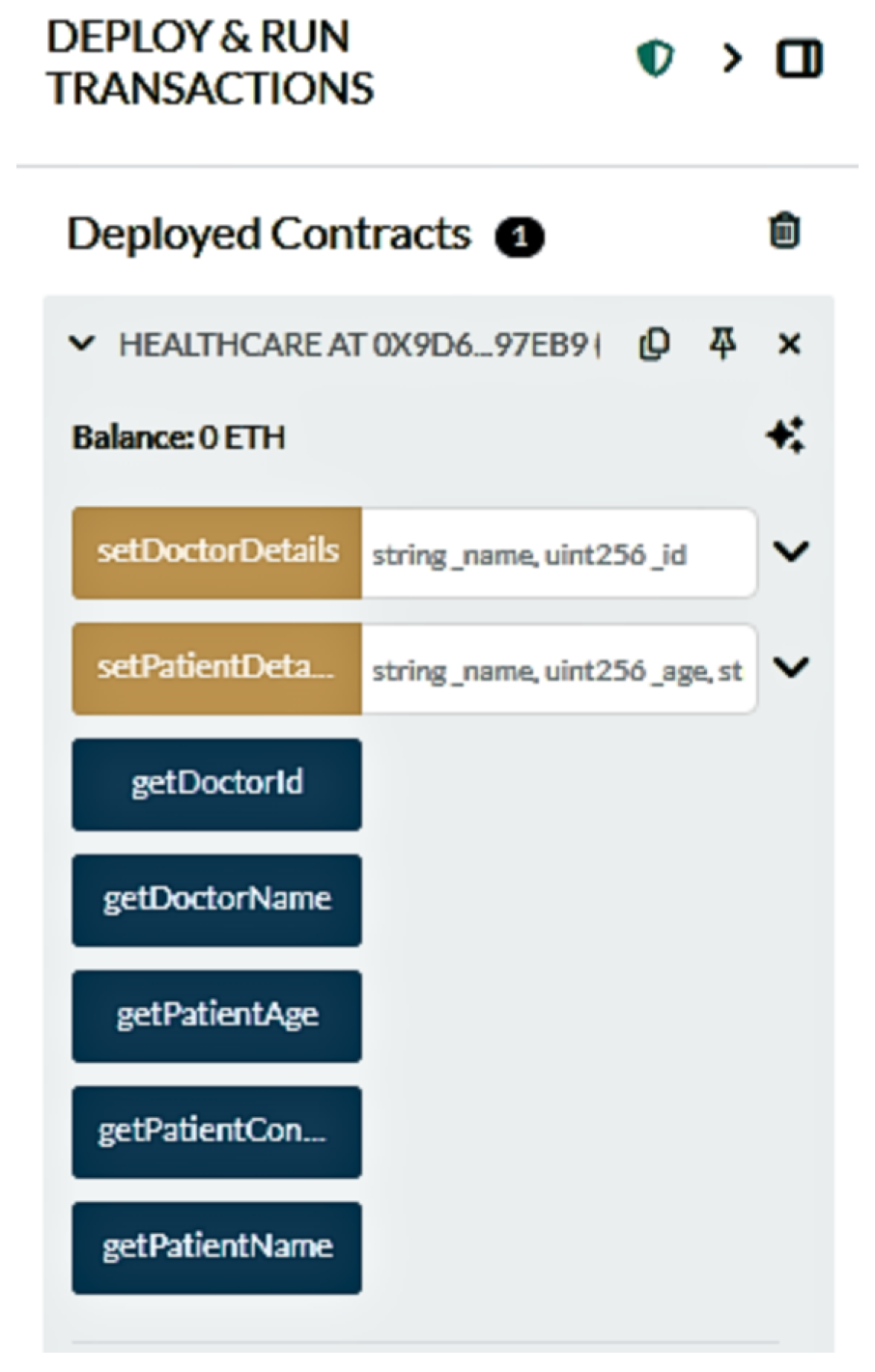This screenshot has height=1372, width=875.
Task: Click the right chevron next to the shield
Action: pos(732,60)
